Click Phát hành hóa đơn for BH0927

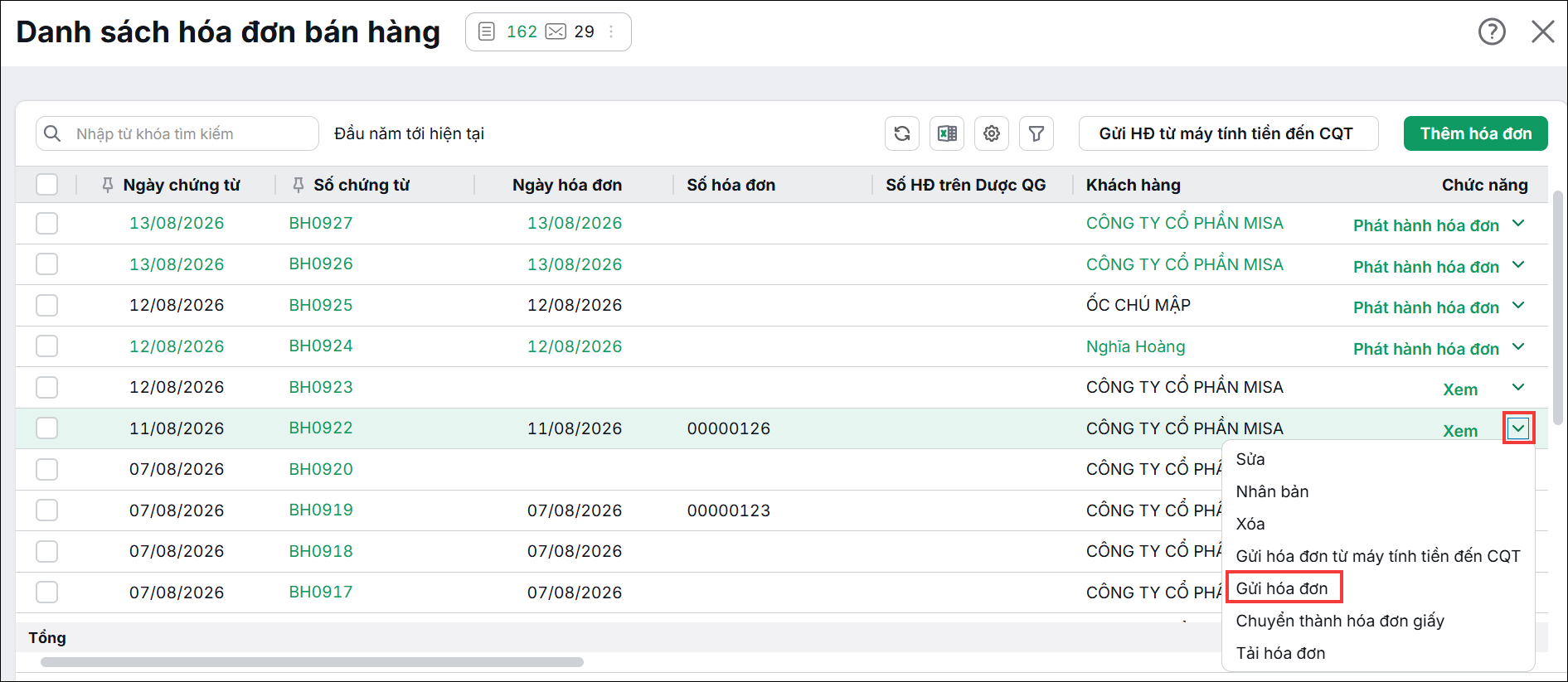[1426, 225]
